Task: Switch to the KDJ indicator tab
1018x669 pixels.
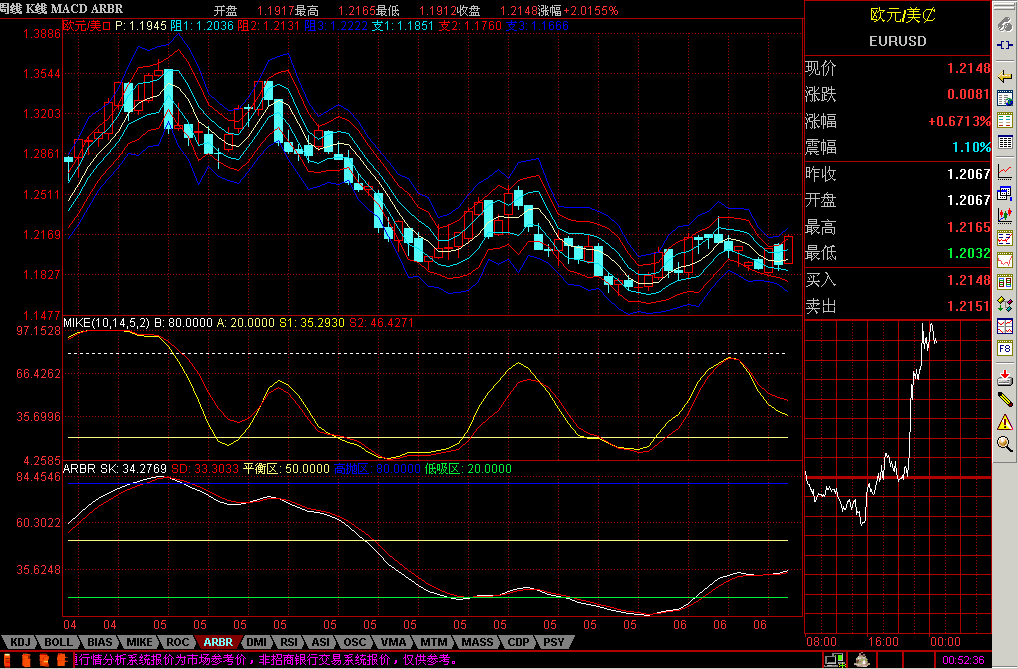Action: point(20,642)
